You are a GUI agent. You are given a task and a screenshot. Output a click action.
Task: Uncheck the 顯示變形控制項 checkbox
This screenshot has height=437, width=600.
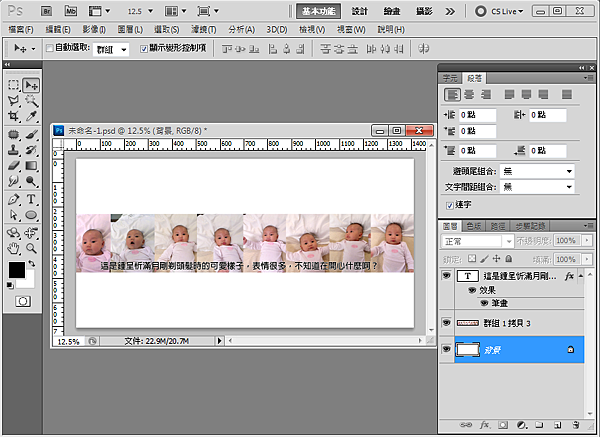143,48
